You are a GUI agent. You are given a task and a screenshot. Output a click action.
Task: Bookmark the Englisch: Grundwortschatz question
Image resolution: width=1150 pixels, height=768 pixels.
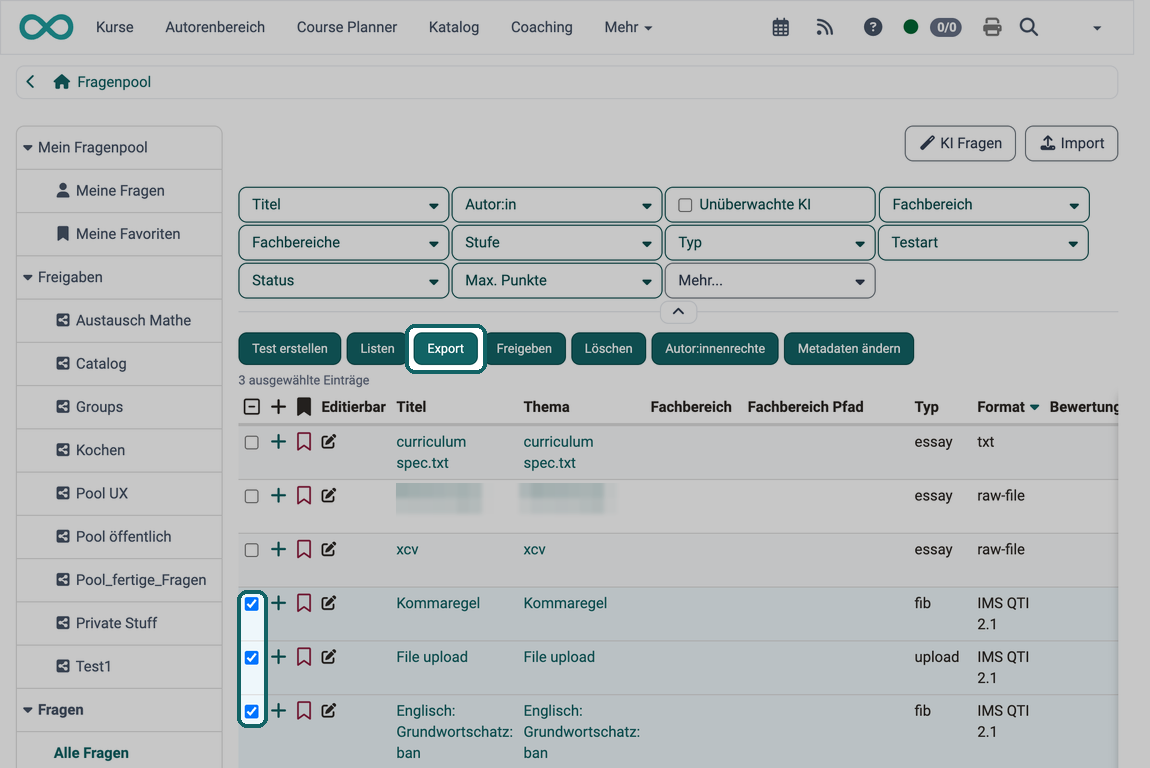pyautogui.click(x=304, y=710)
